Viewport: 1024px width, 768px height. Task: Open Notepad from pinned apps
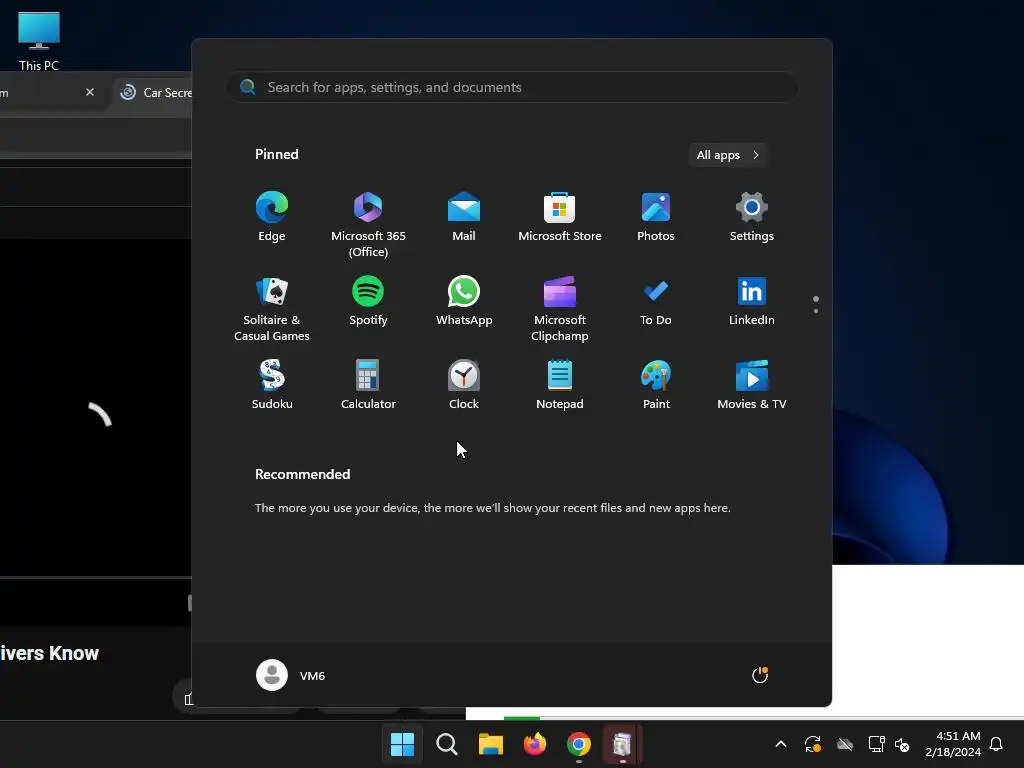[560, 385]
